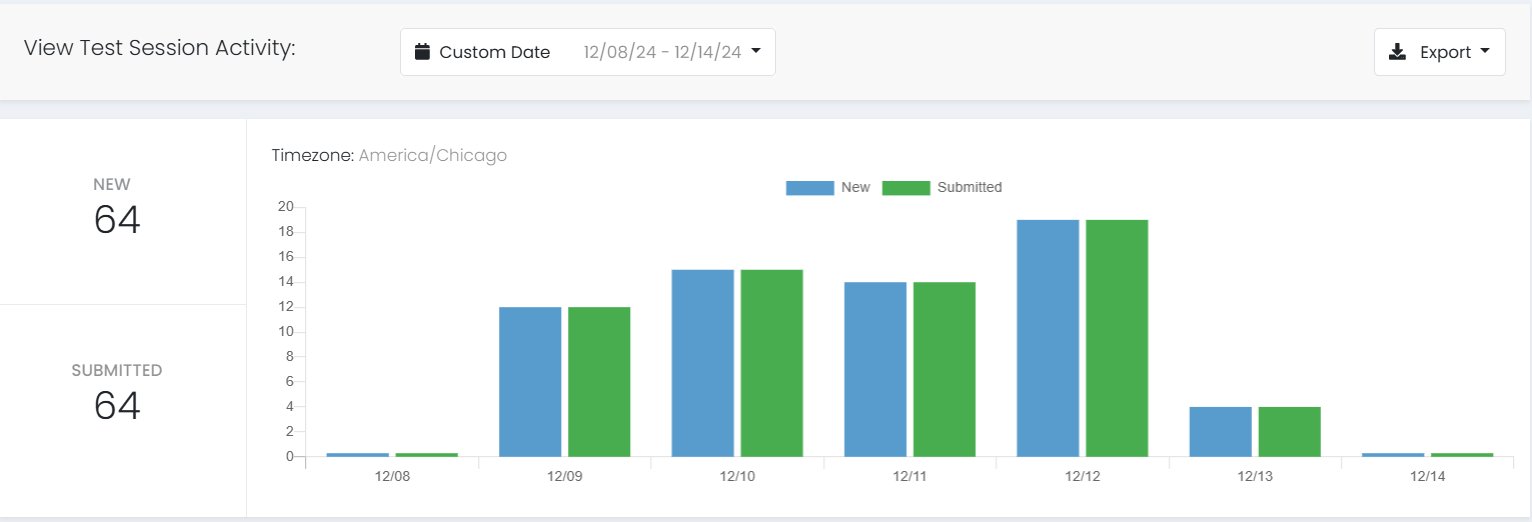The height and width of the screenshot is (522, 1532).
Task: Open the Export dropdown menu
Action: click(x=1439, y=52)
